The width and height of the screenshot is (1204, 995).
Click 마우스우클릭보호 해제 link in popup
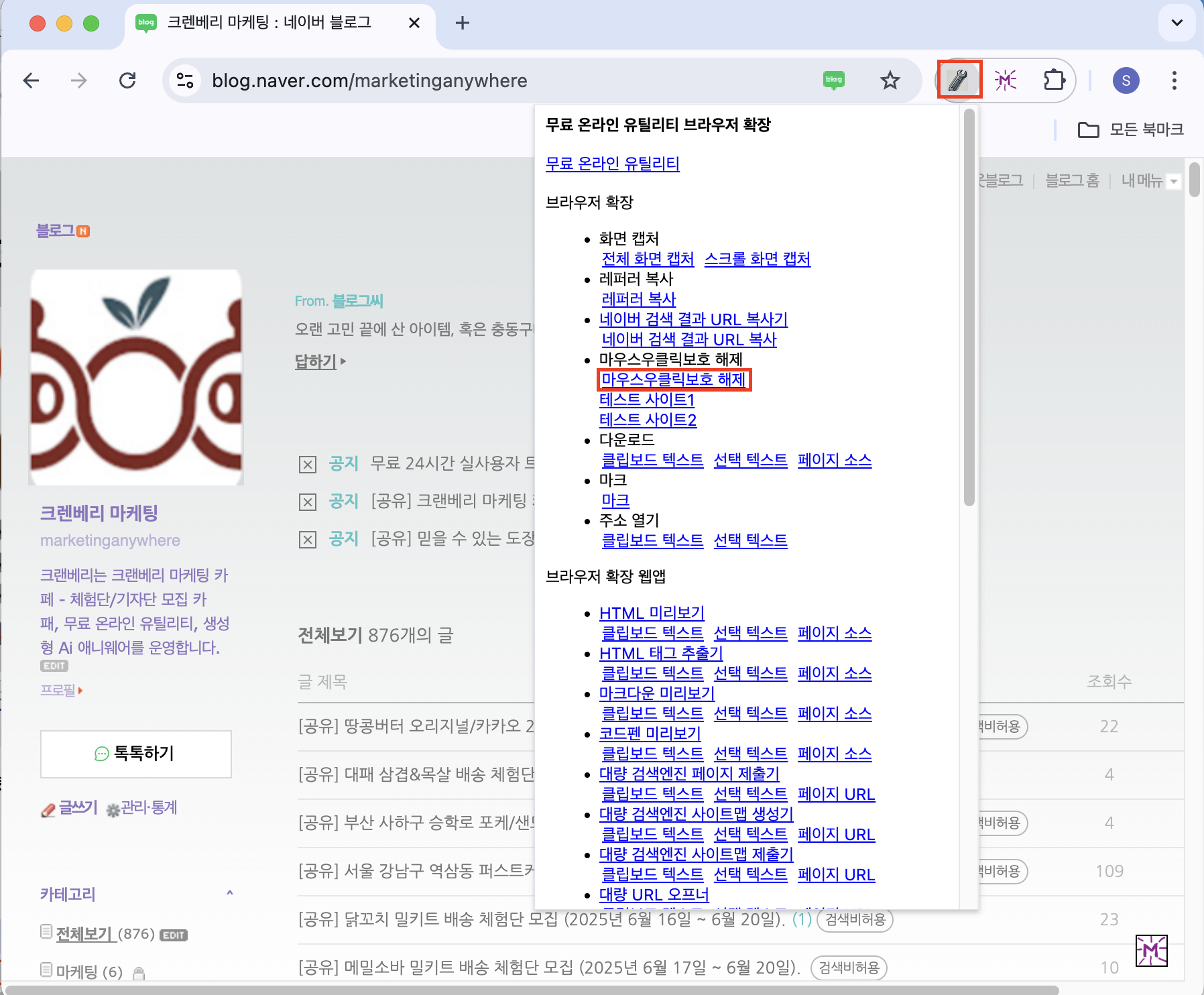[673, 379]
